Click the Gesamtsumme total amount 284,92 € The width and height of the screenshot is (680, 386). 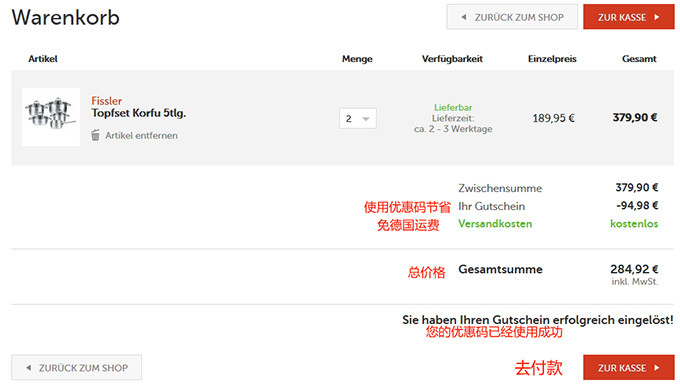click(634, 269)
